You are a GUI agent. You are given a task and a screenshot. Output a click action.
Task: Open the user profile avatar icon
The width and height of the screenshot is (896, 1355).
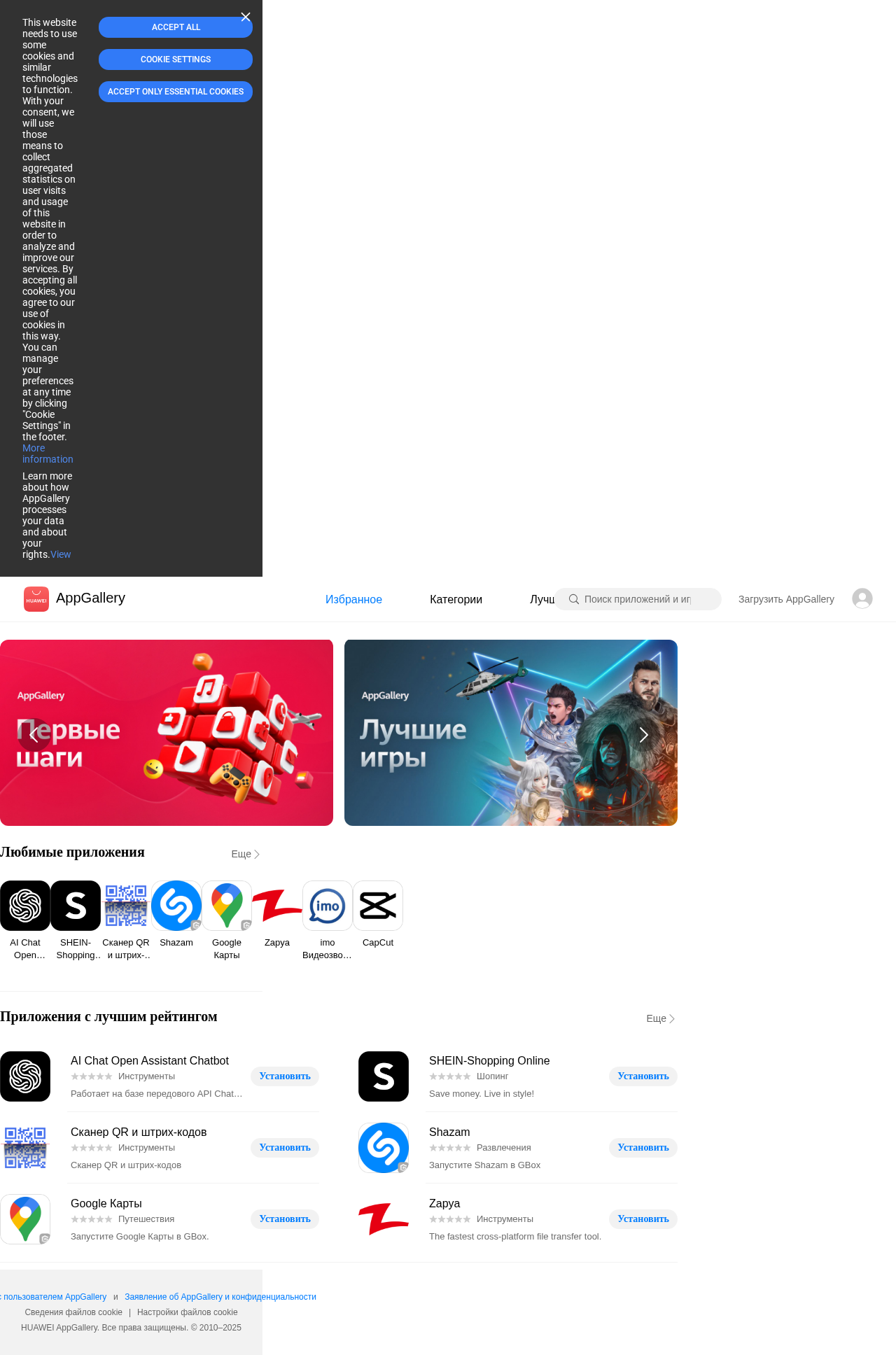(x=862, y=598)
